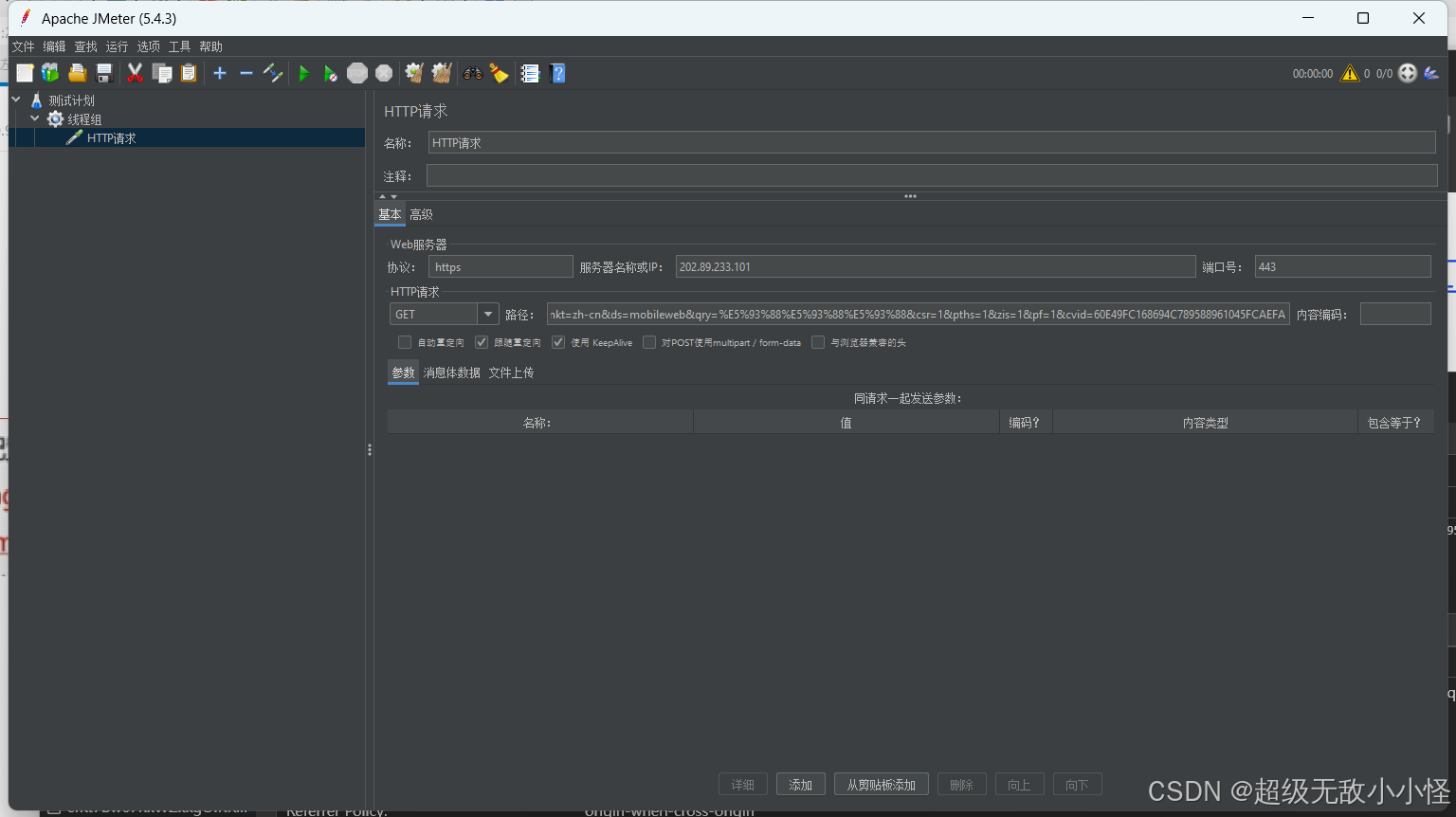Start the test with green play icon

303,73
